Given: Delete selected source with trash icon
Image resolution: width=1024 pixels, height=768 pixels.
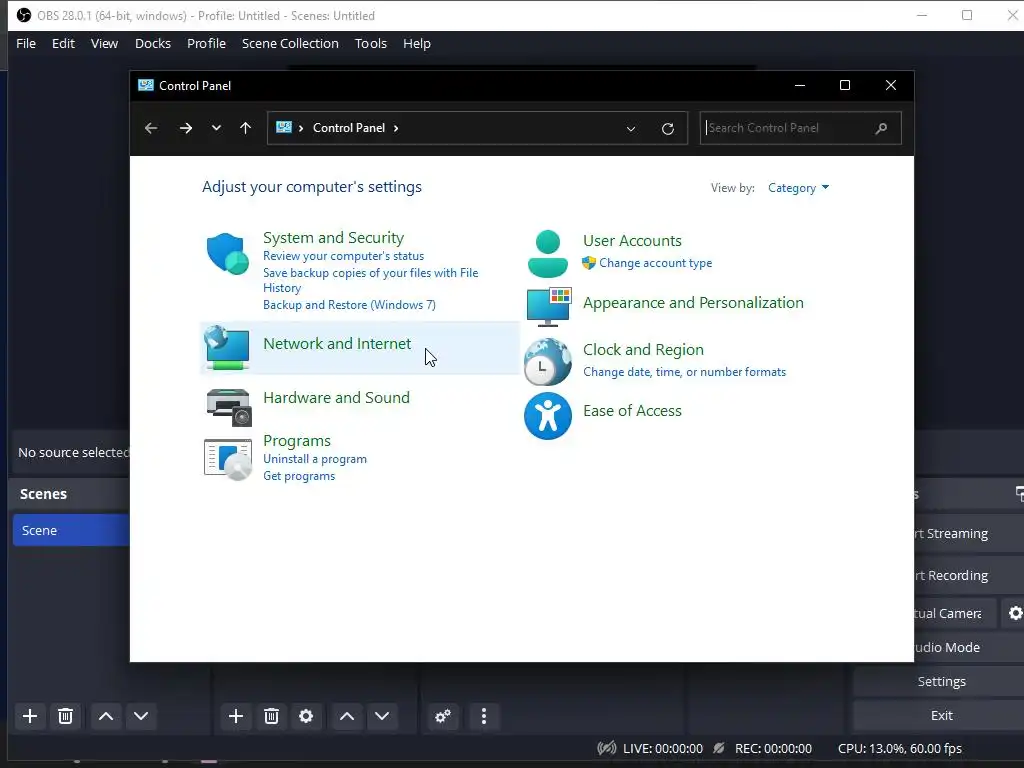Looking at the screenshot, I should [271, 716].
